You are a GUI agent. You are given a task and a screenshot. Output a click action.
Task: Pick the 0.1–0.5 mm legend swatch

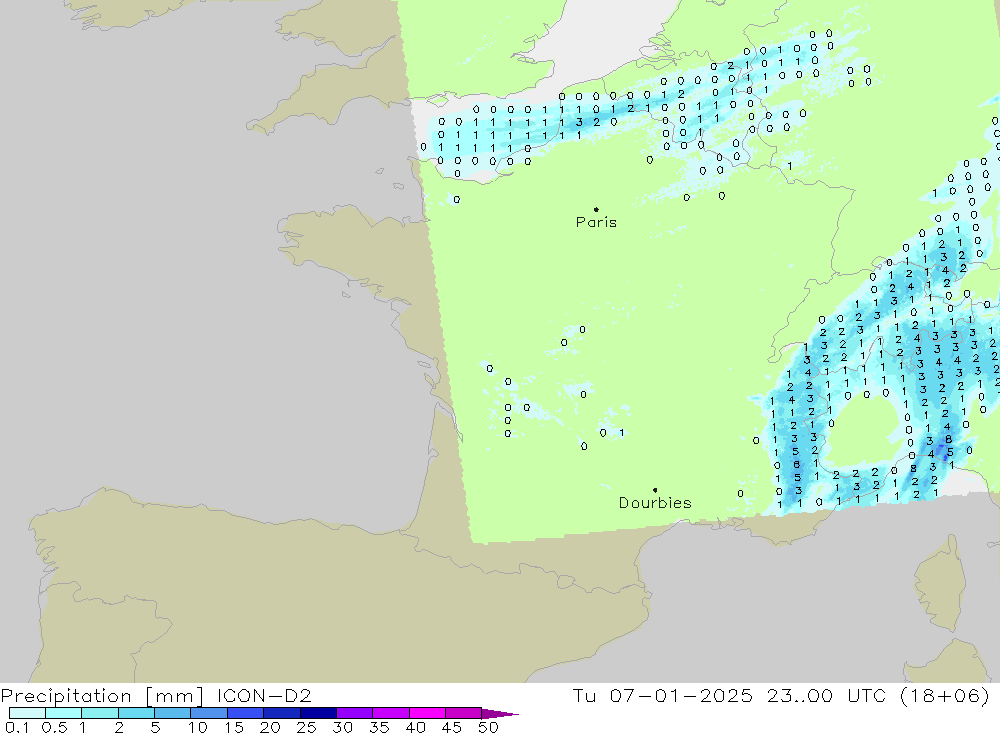coord(27,713)
